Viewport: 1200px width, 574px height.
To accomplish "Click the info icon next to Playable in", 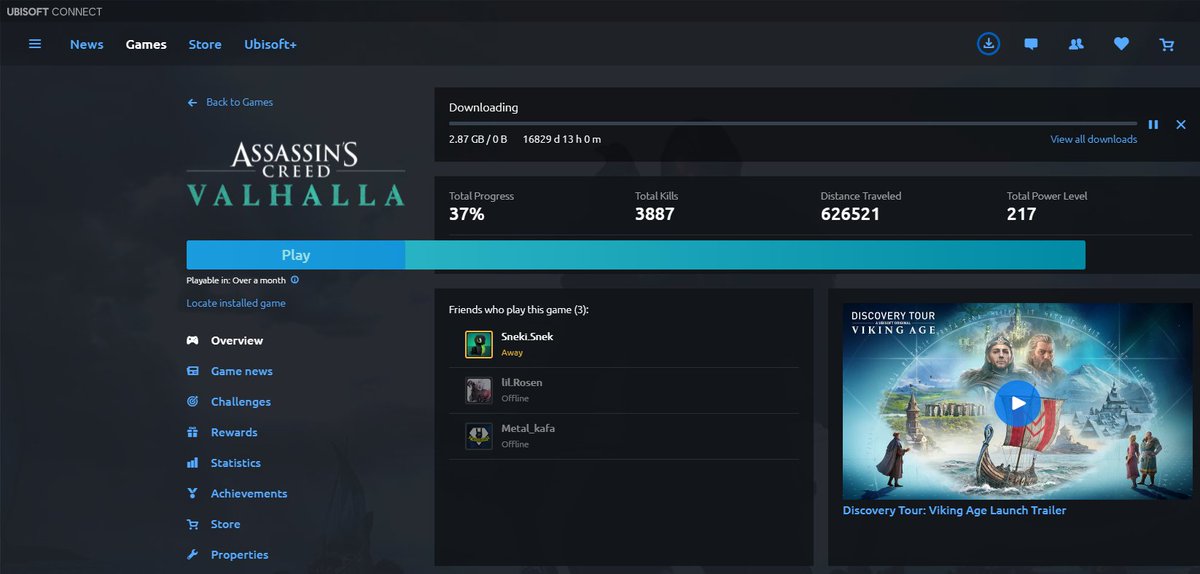I will 295,281.
